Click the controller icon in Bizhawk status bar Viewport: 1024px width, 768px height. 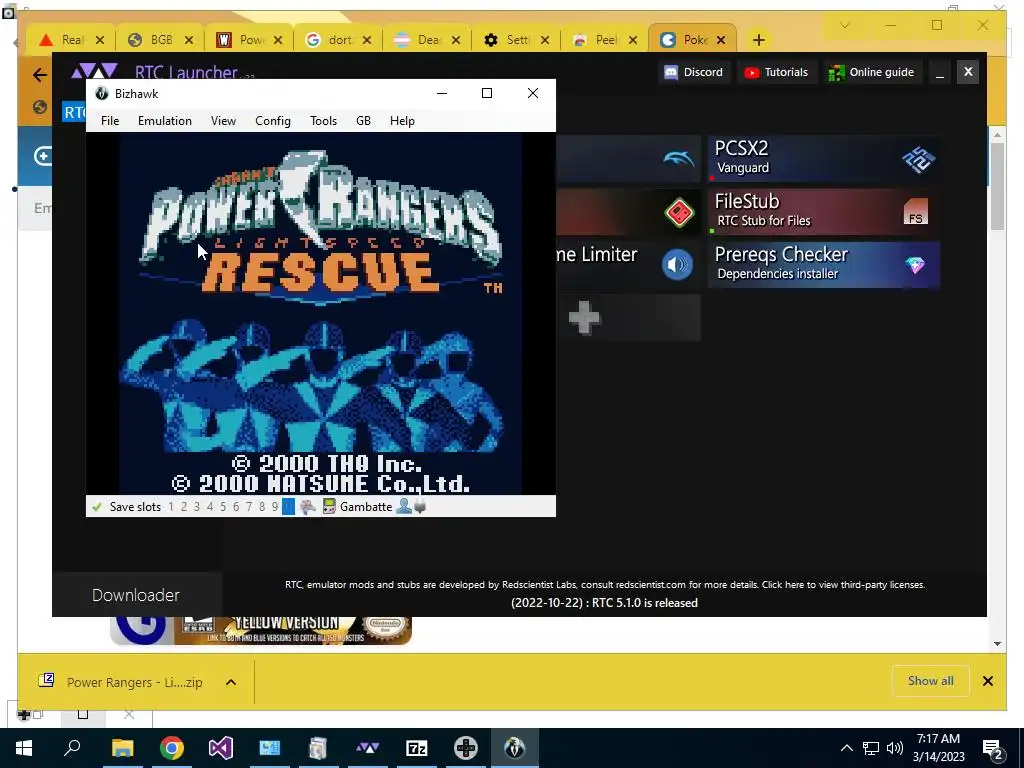pos(308,507)
